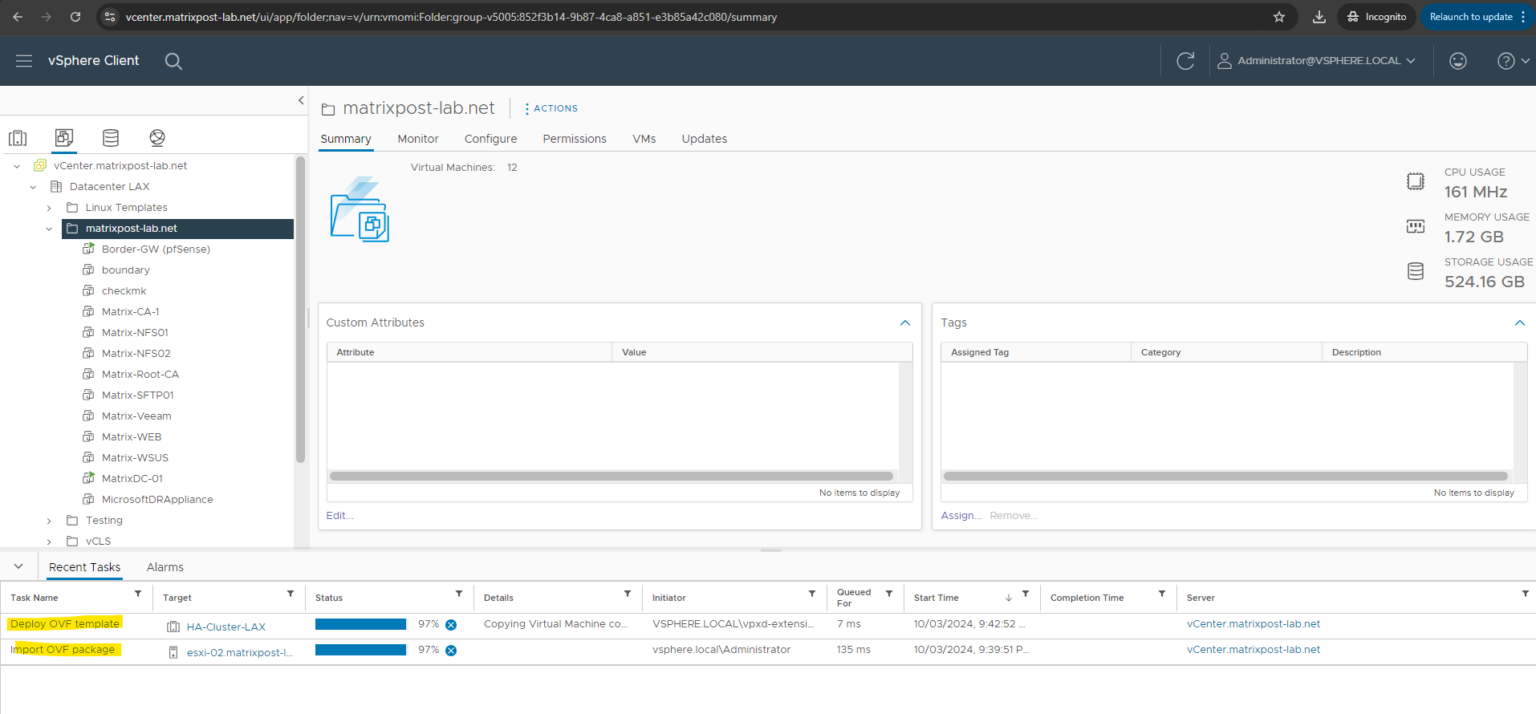Switch to the Permissions tab
The width and height of the screenshot is (1536, 714).
click(574, 139)
